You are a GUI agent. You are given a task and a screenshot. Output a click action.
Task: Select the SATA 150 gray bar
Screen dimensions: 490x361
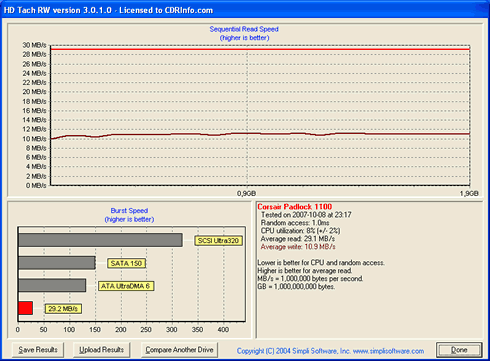pyautogui.click(x=57, y=263)
